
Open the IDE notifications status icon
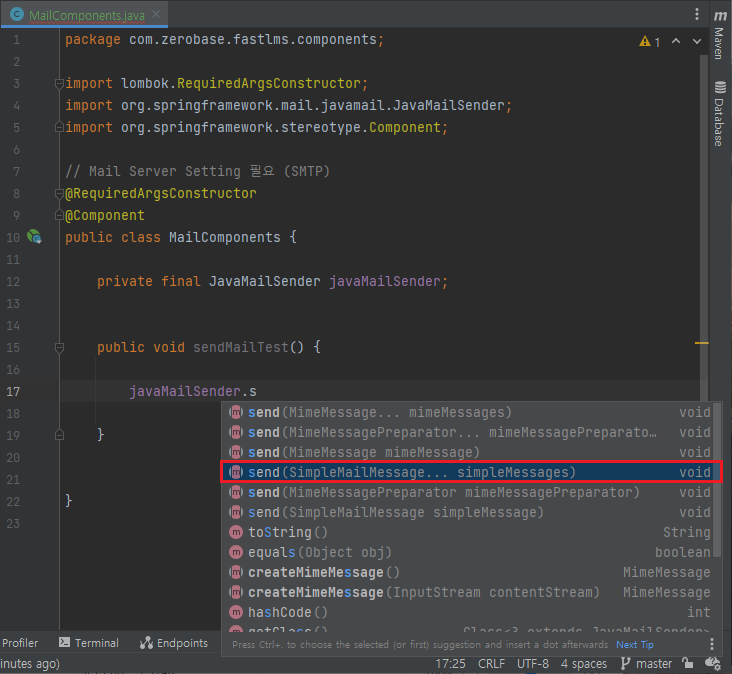(x=713, y=663)
